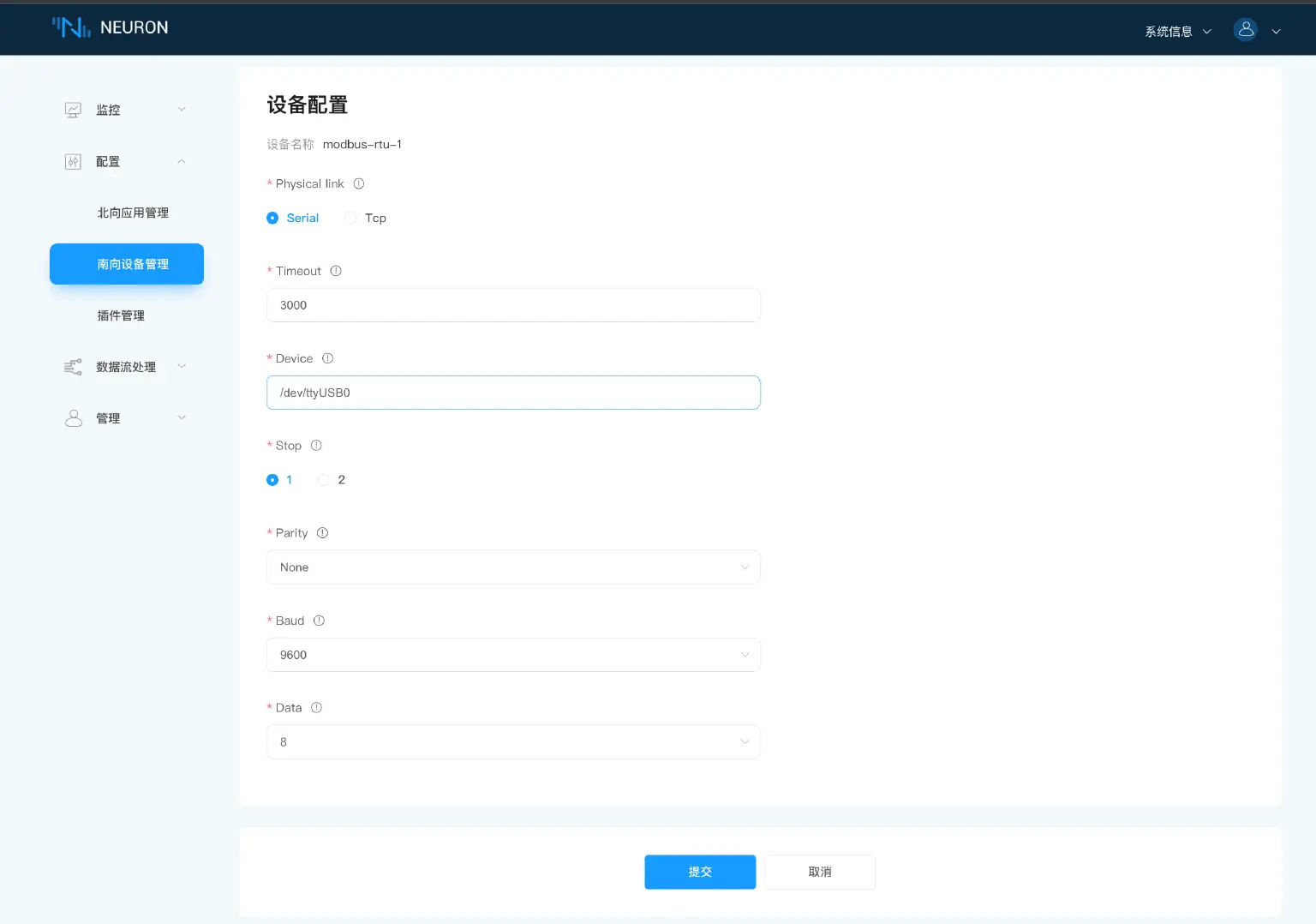This screenshot has width=1316, height=924.
Task: Select the 监控 monitor icon in sidebar
Action: coord(73,110)
